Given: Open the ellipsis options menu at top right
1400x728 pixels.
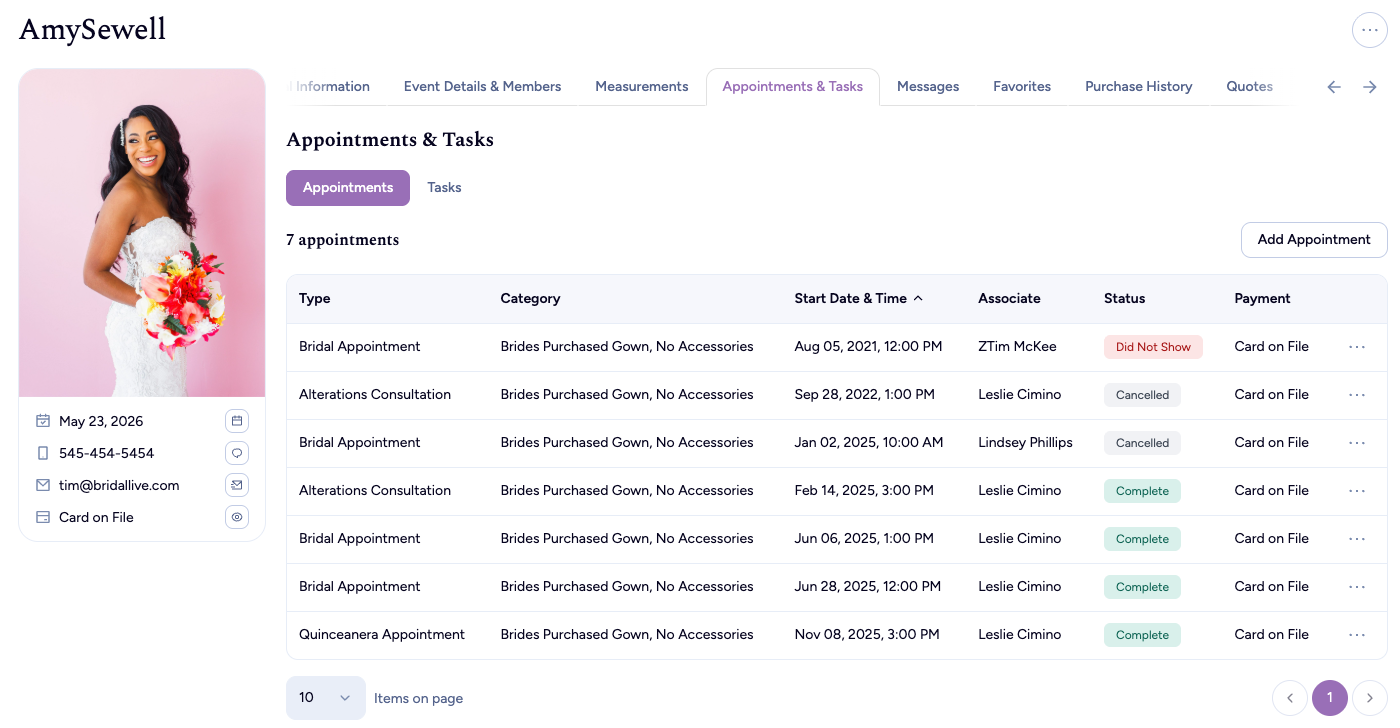Looking at the screenshot, I should (1369, 30).
